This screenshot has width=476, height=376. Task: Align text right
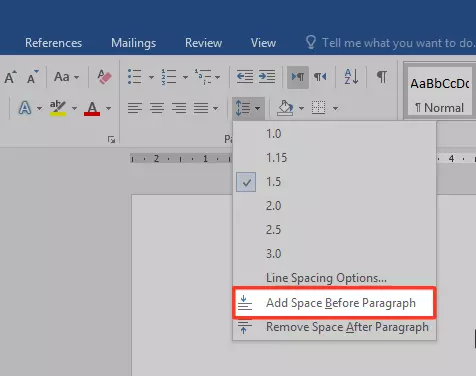point(179,108)
